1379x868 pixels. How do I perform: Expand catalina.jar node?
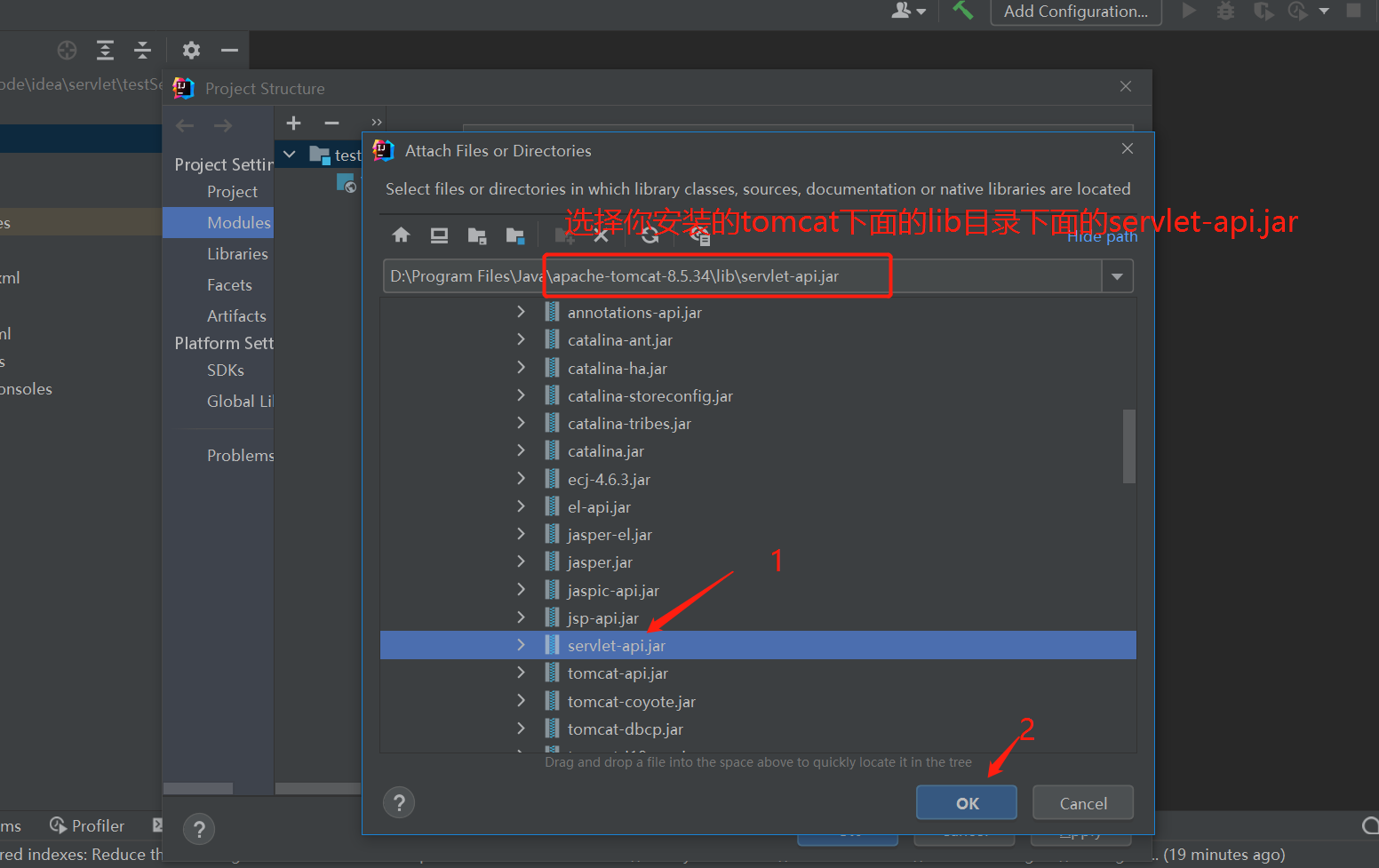[x=521, y=450]
